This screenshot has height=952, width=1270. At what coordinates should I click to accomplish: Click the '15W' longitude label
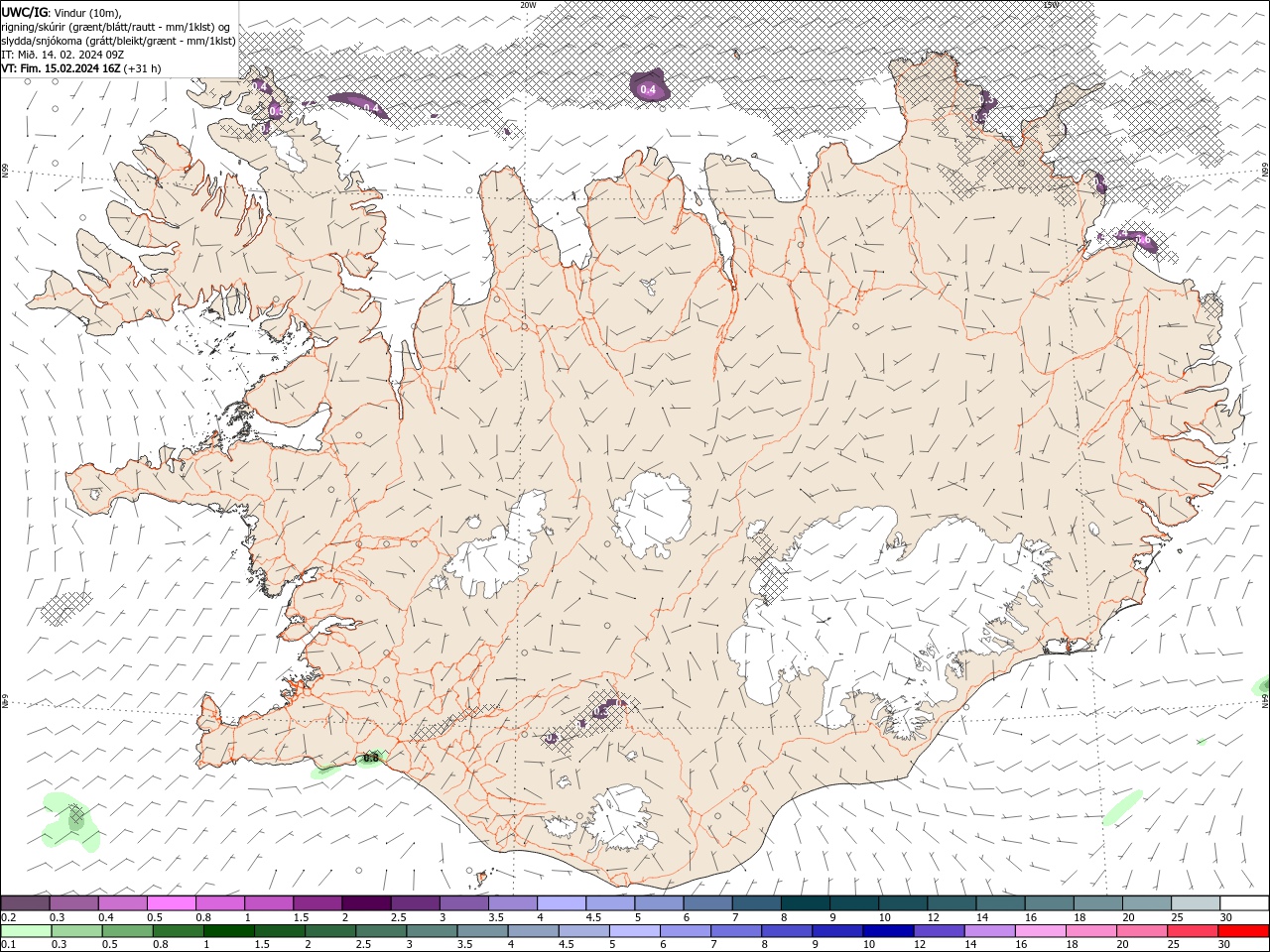1051,5
